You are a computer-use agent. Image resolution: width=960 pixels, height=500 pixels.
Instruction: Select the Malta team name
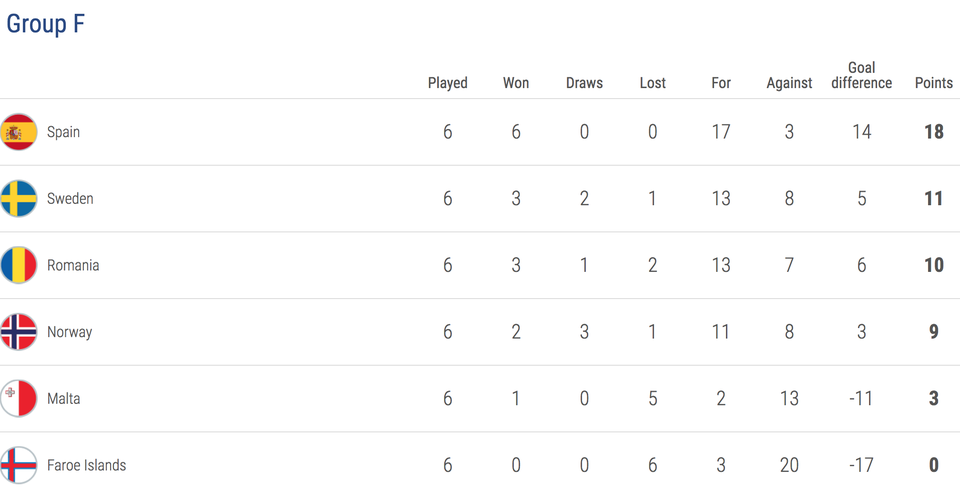pos(64,398)
